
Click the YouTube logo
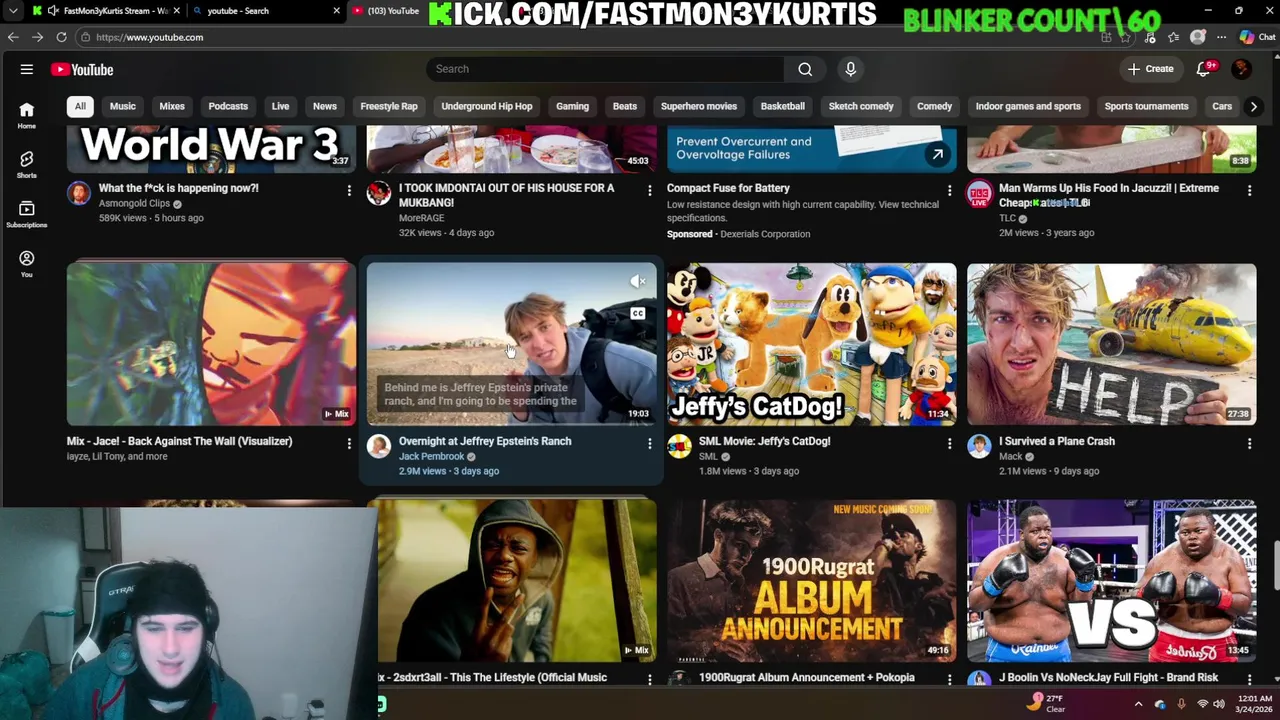[82, 69]
